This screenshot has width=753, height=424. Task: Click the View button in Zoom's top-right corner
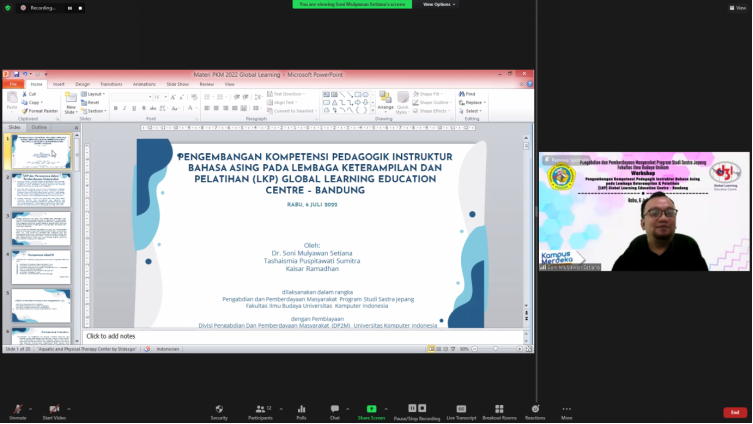click(738, 8)
